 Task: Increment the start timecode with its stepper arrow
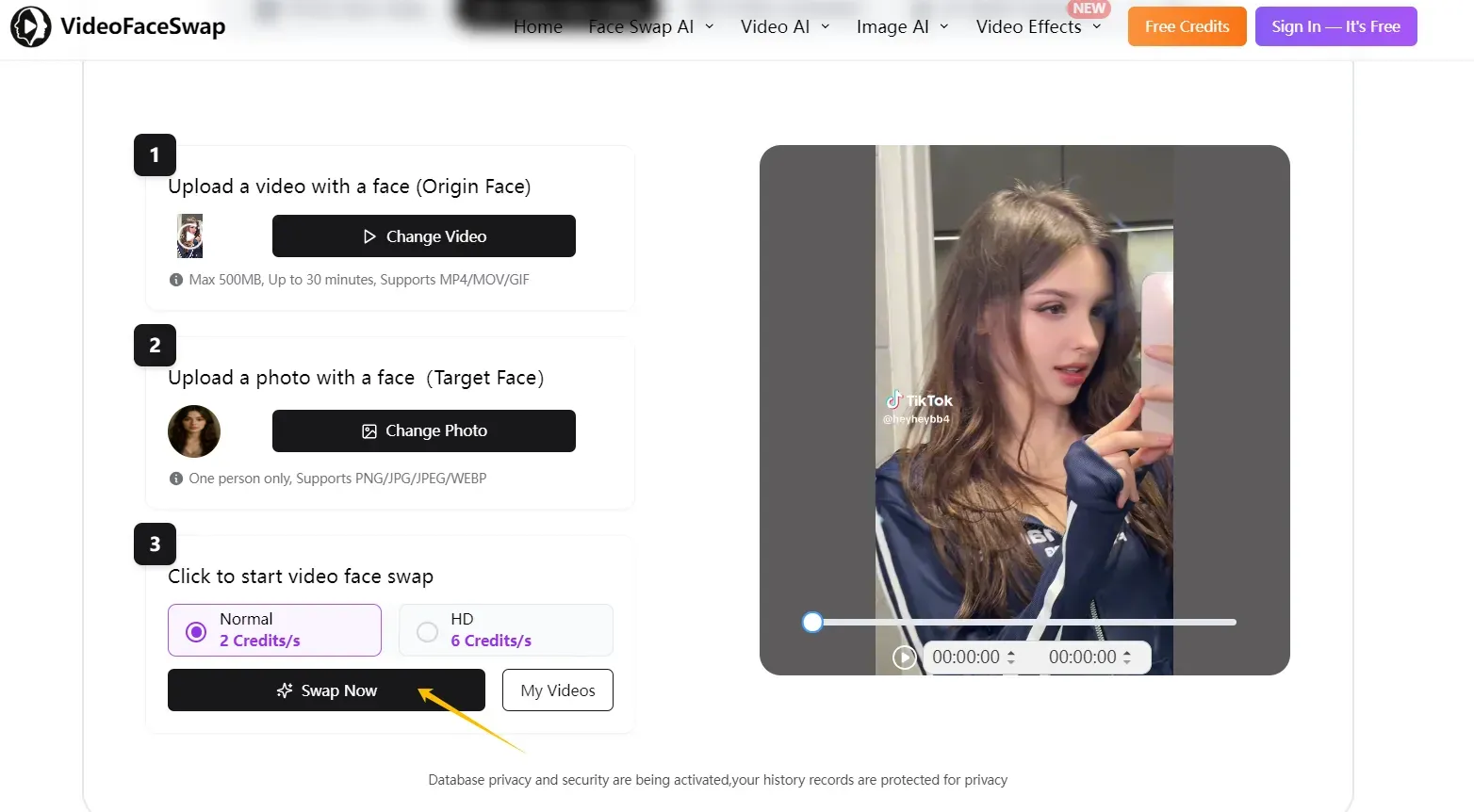coord(1011,652)
